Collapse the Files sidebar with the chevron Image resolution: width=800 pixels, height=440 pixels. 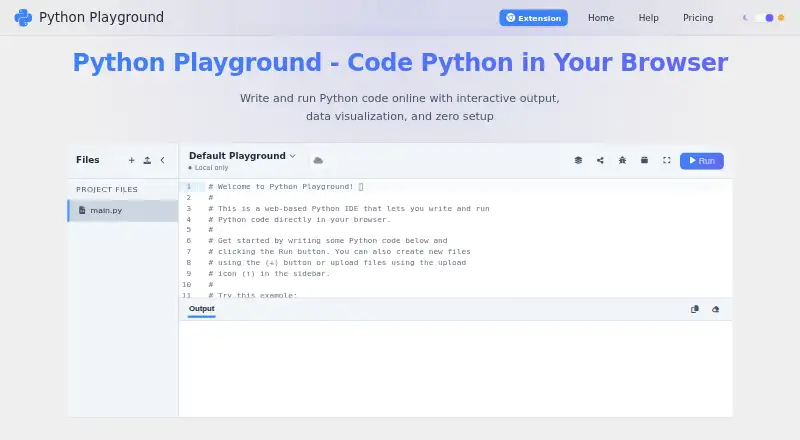click(x=162, y=160)
